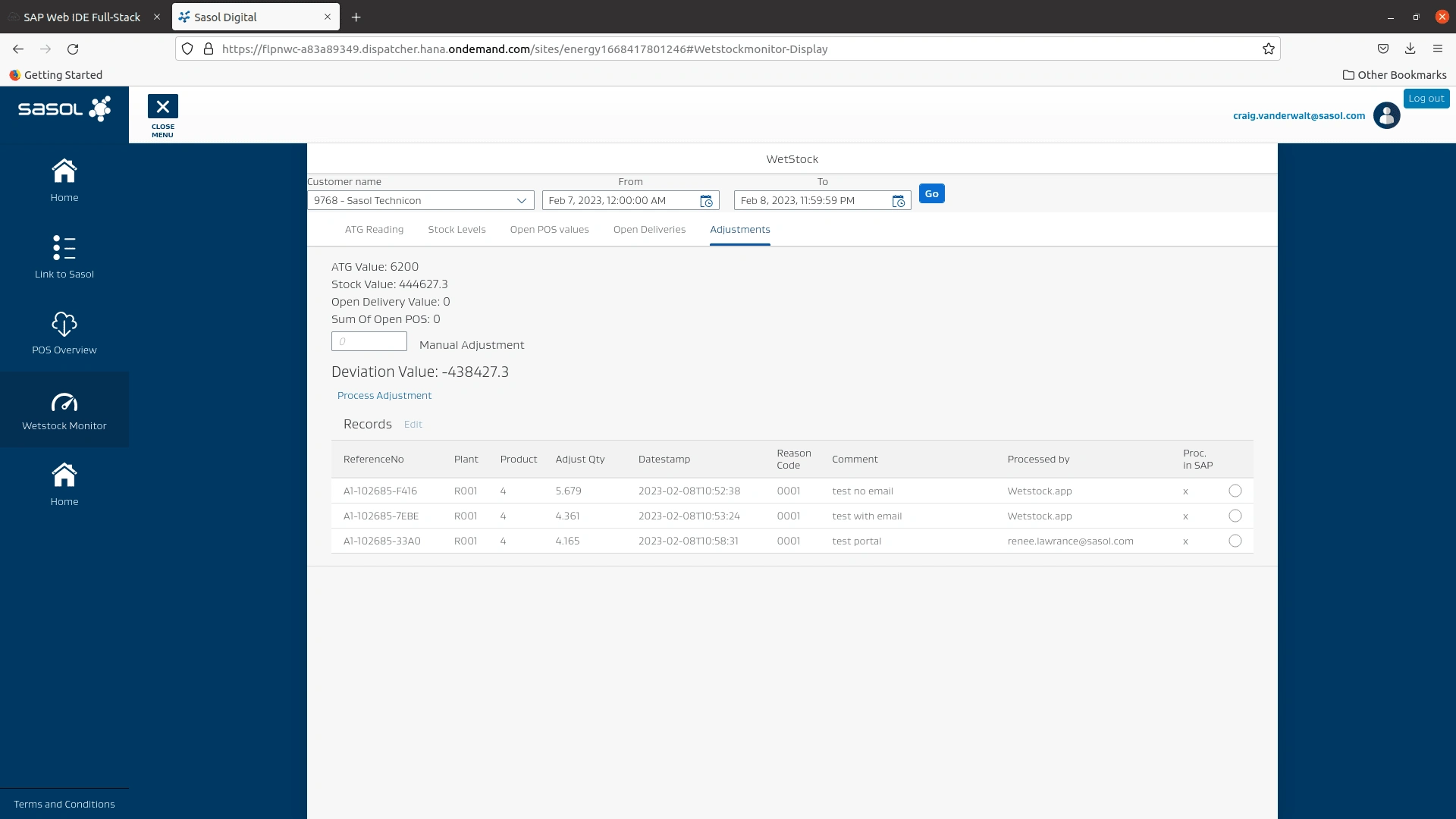Open the browser application menu

pos(1437,49)
